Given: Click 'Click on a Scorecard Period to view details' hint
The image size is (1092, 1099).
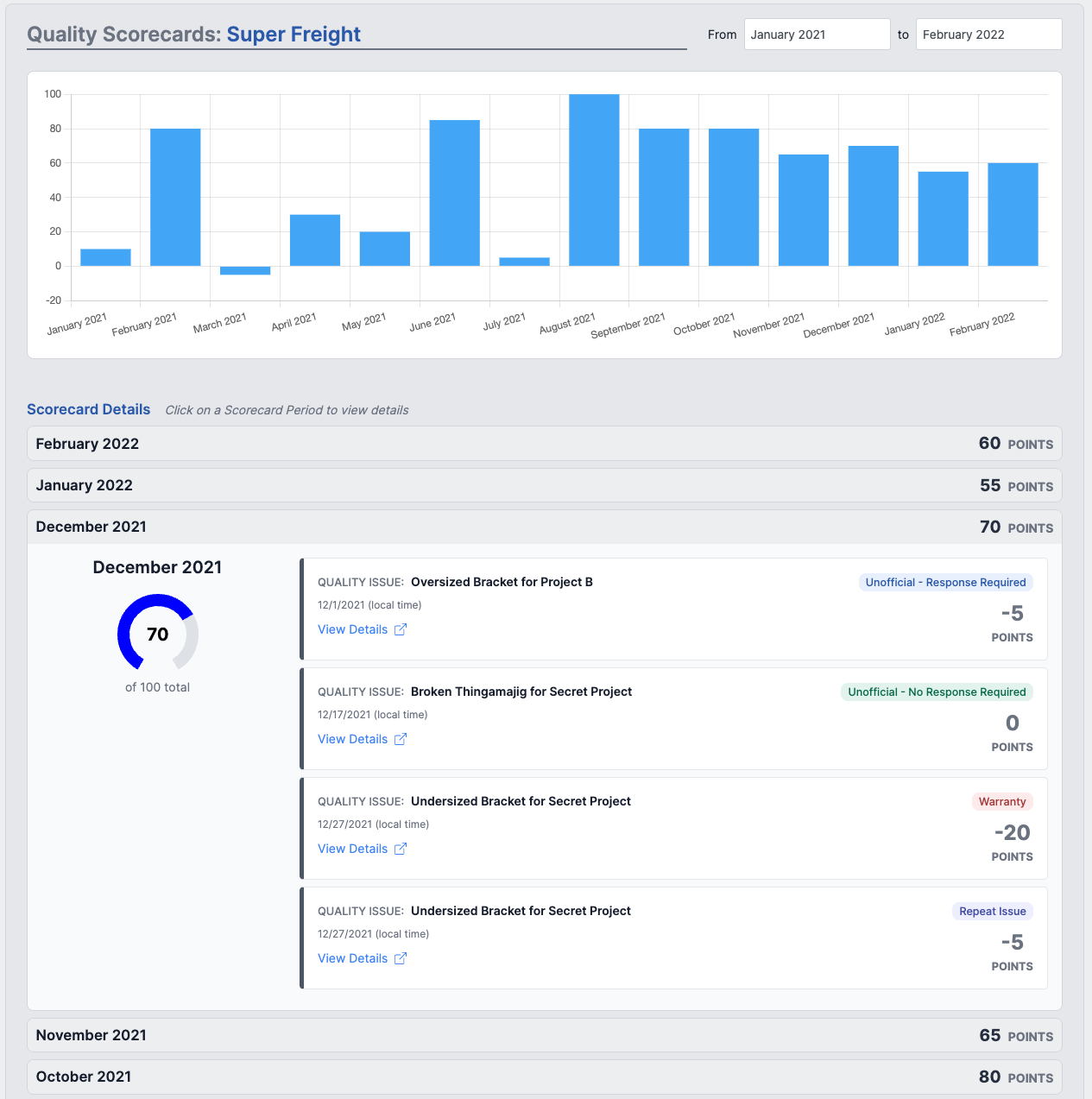Looking at the screenshot, I should (287, 410).
